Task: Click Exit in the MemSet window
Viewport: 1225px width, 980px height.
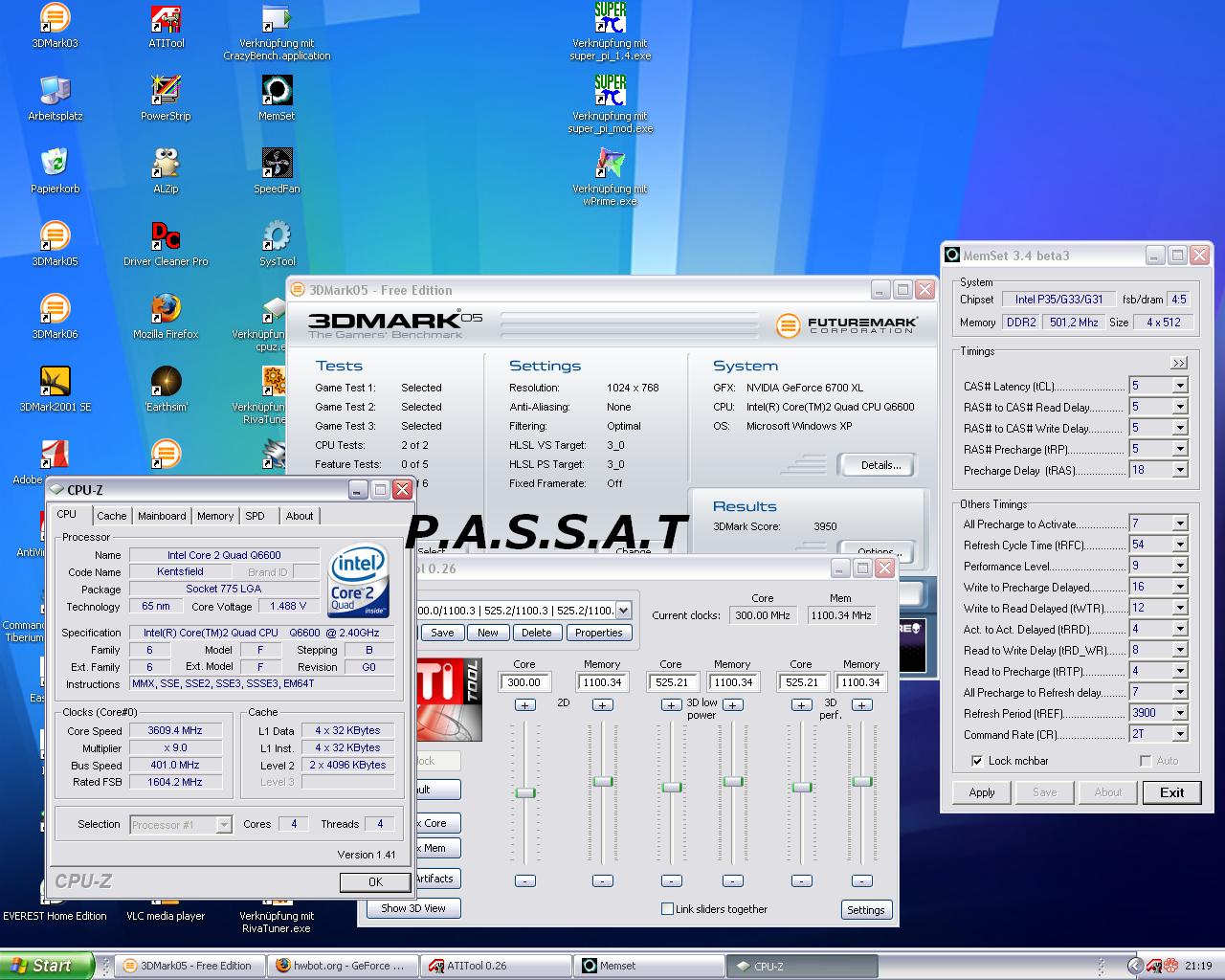Action: click(1171, 792)
